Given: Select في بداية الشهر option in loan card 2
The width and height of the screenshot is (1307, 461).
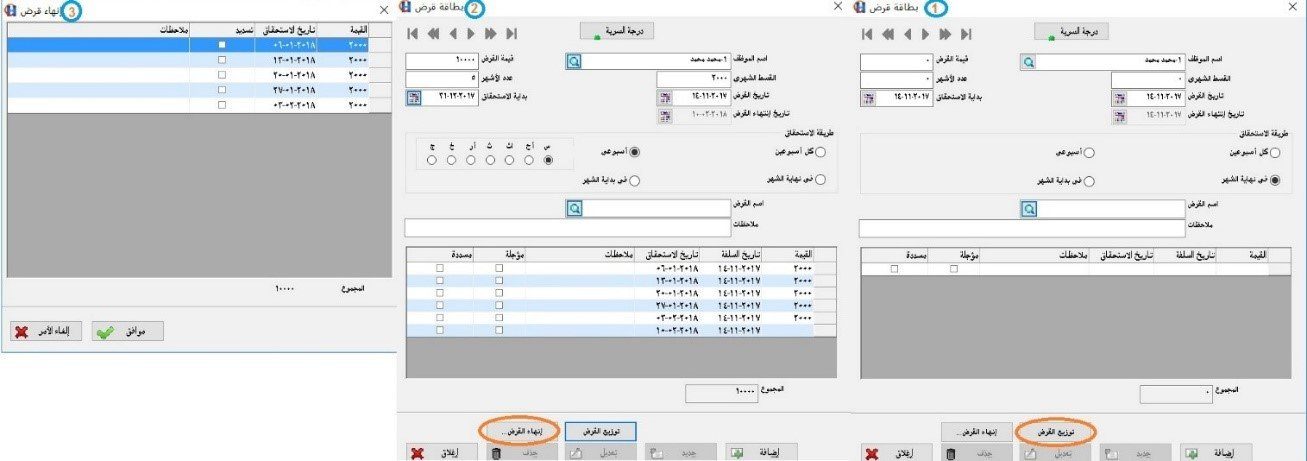Looking at the screenshot, I should point(634,180).
